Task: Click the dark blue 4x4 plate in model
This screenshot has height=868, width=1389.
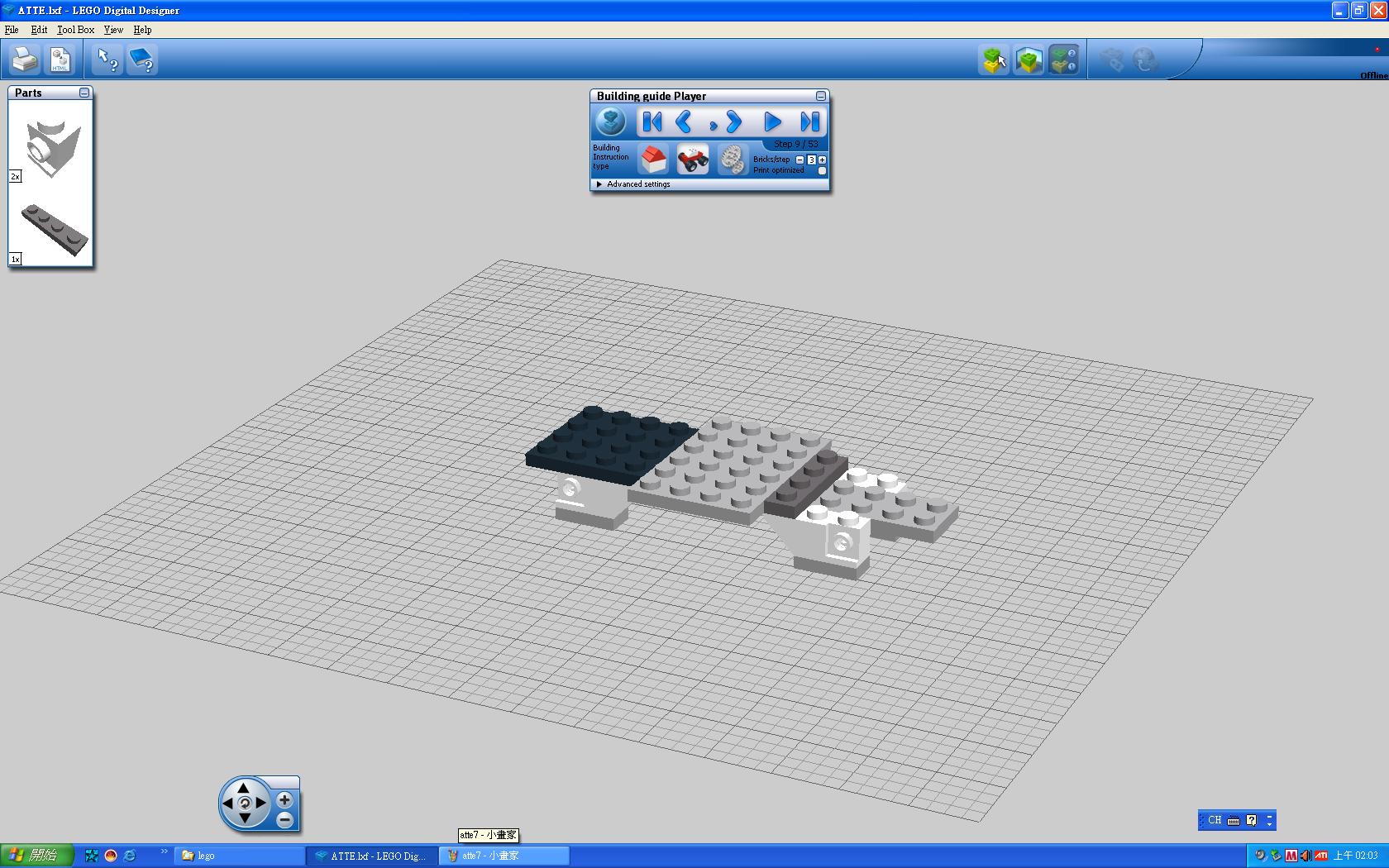Action: coord(610,445)
